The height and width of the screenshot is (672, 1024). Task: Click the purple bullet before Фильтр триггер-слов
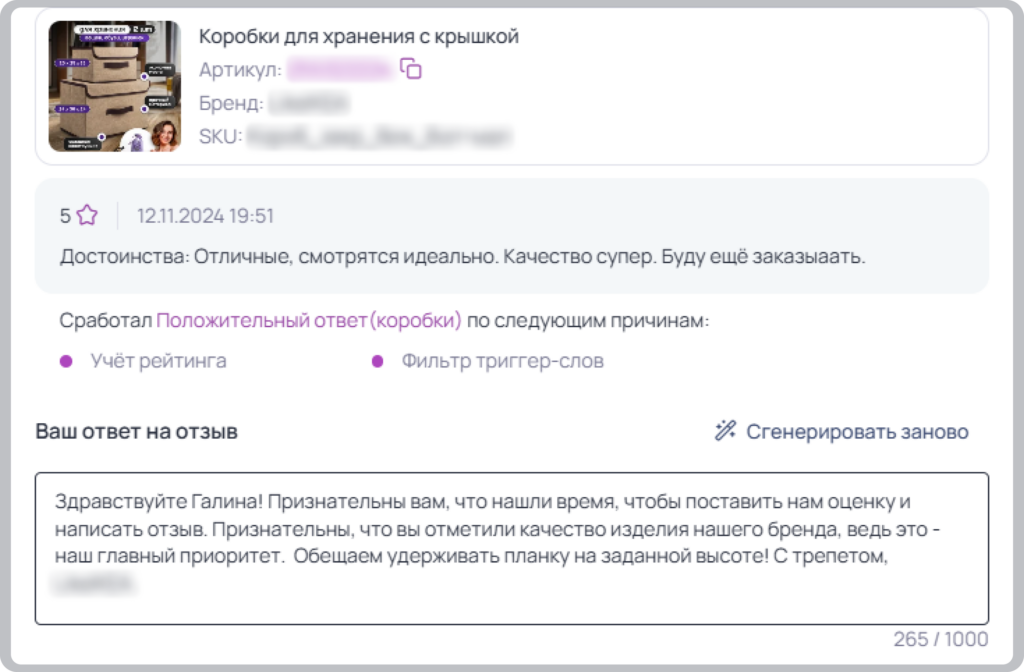pos(377,361)
